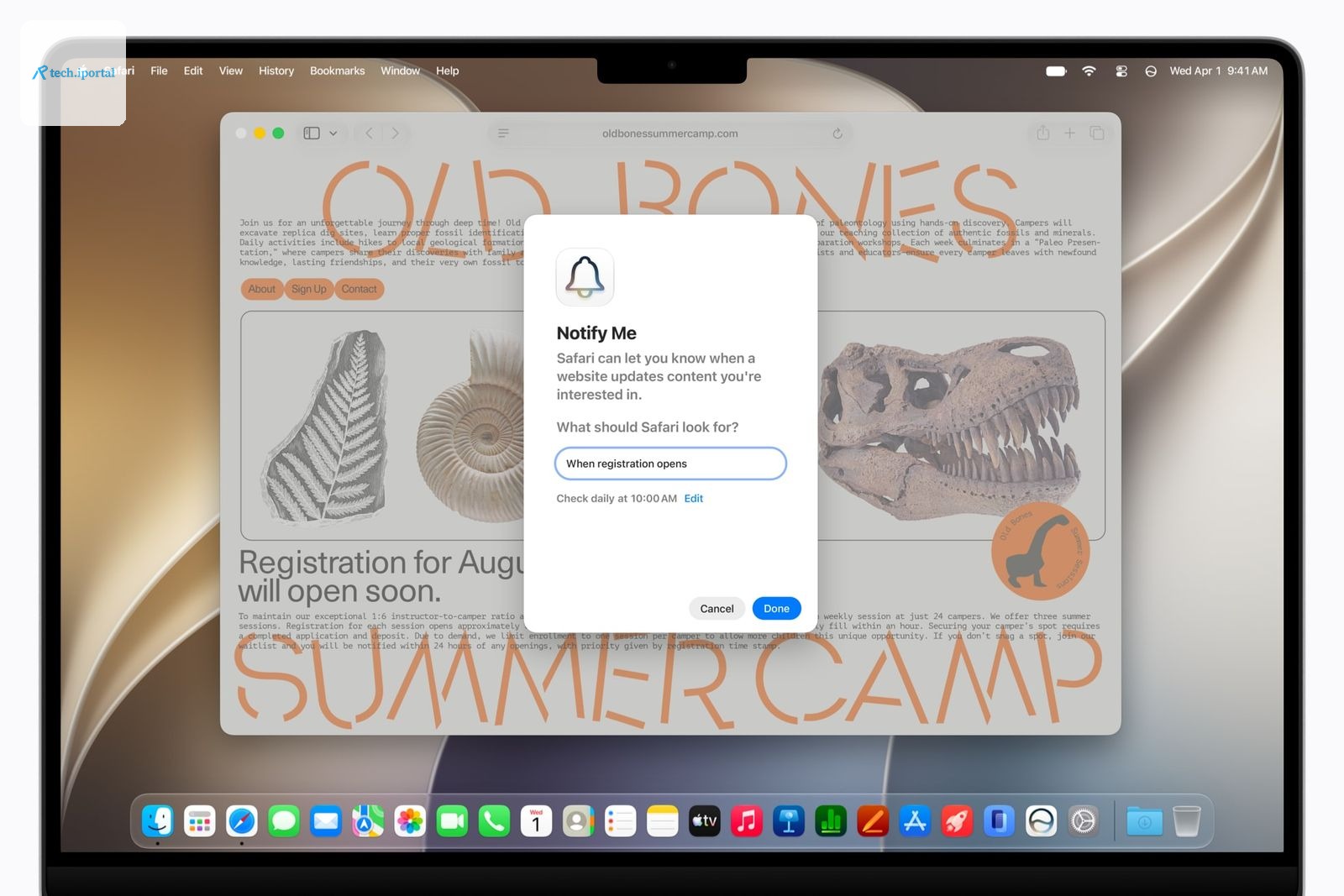Open the Window menu
1344x896 pixels.
coord(400,71)
